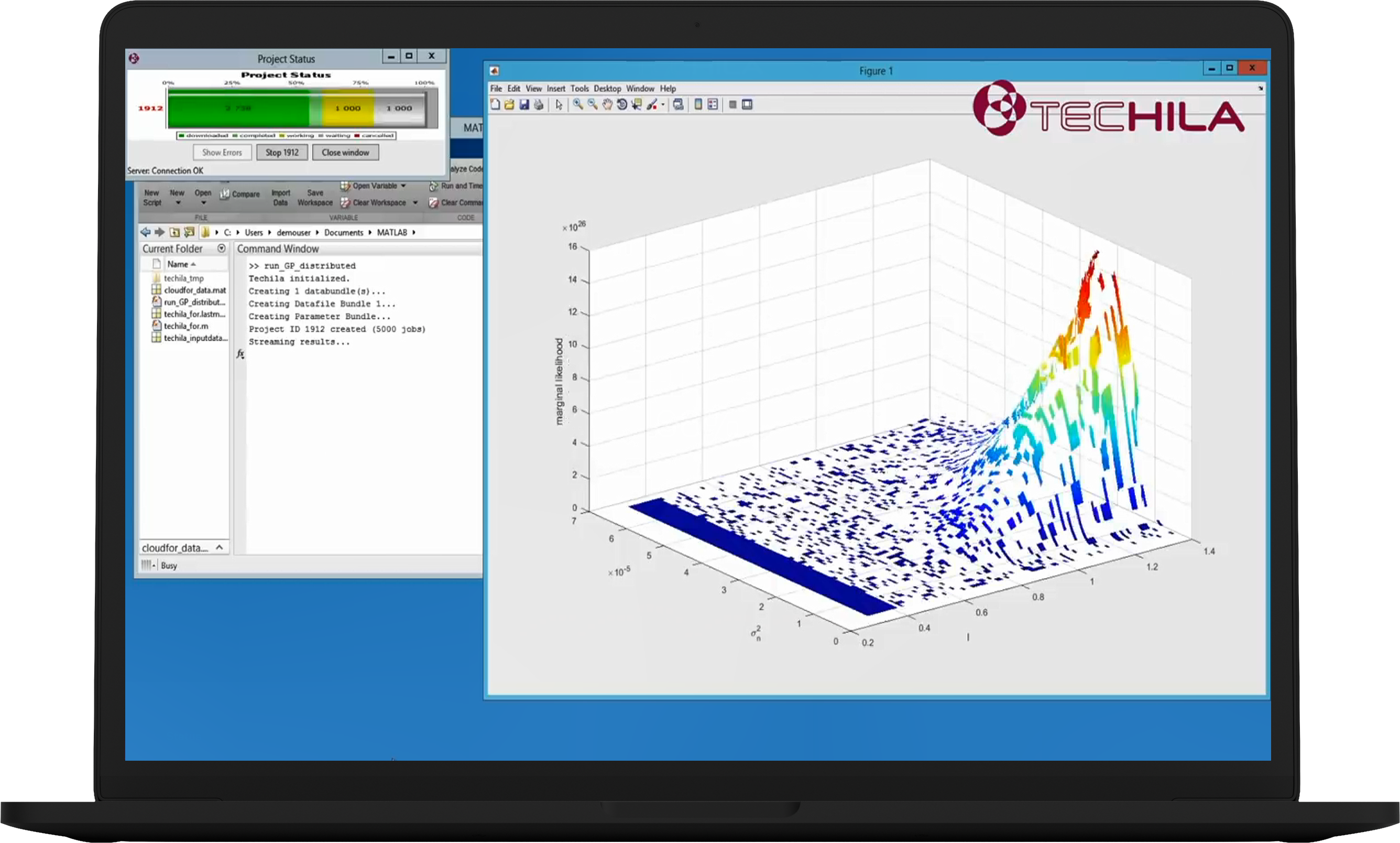Open the Current Folder panel actions menu
This screenshot has height=843, width=1400.
coord(222,249)
